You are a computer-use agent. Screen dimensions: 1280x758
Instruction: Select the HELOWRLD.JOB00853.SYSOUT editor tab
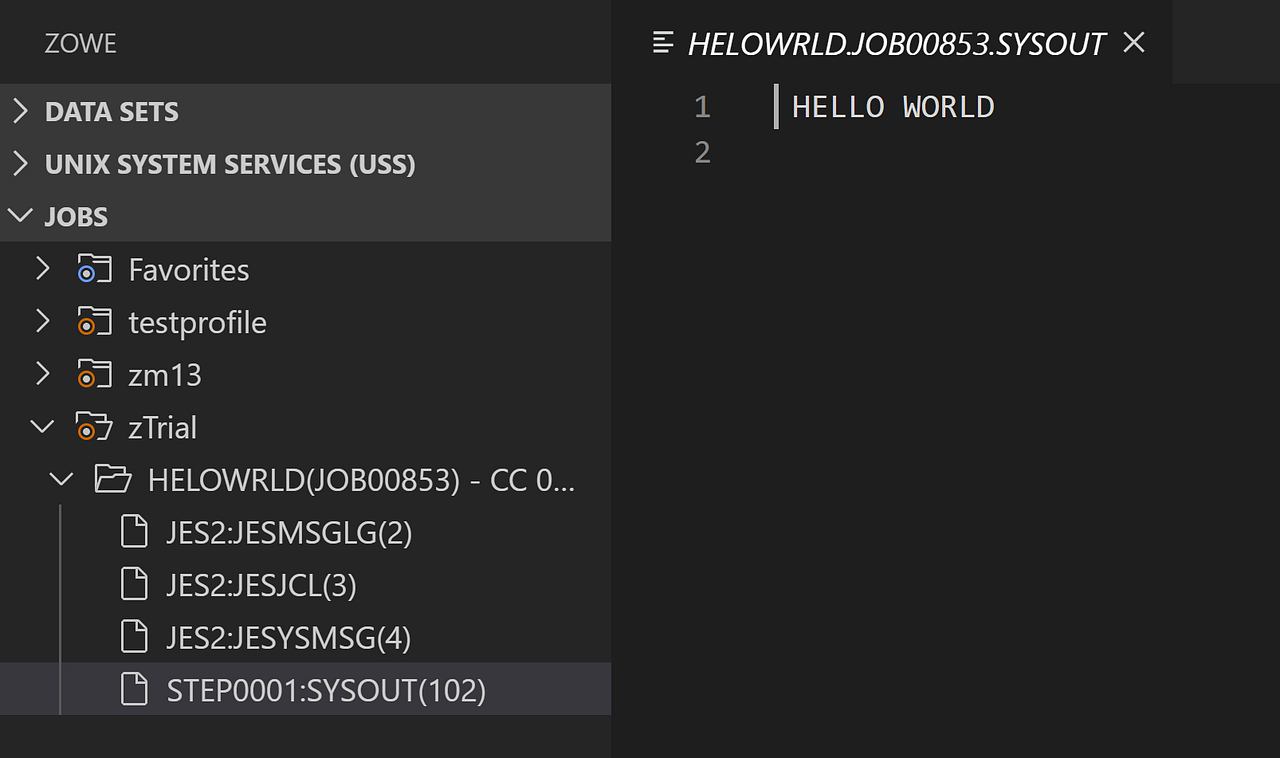(896, 43)
